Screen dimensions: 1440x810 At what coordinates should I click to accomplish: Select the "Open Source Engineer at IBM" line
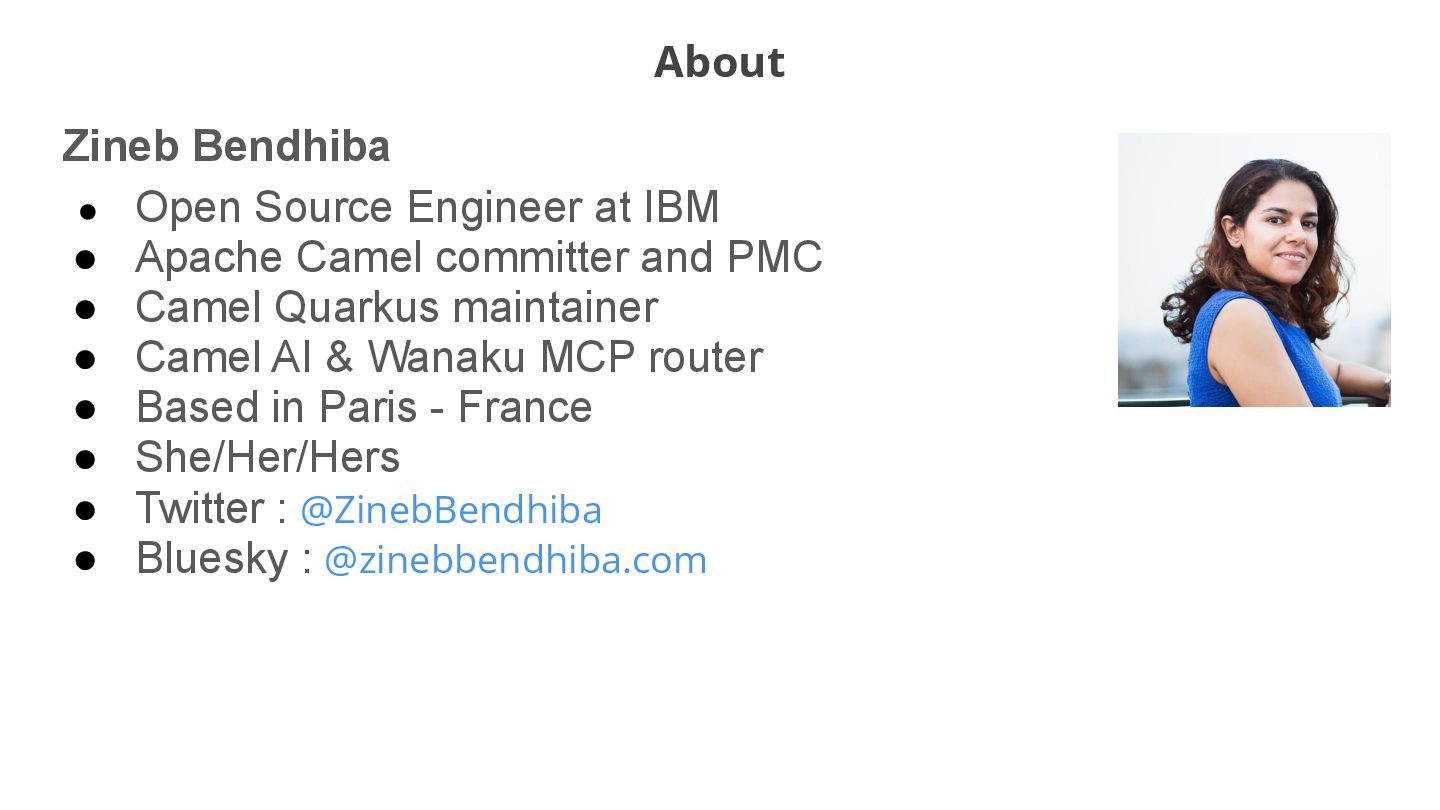pos(427,208)
